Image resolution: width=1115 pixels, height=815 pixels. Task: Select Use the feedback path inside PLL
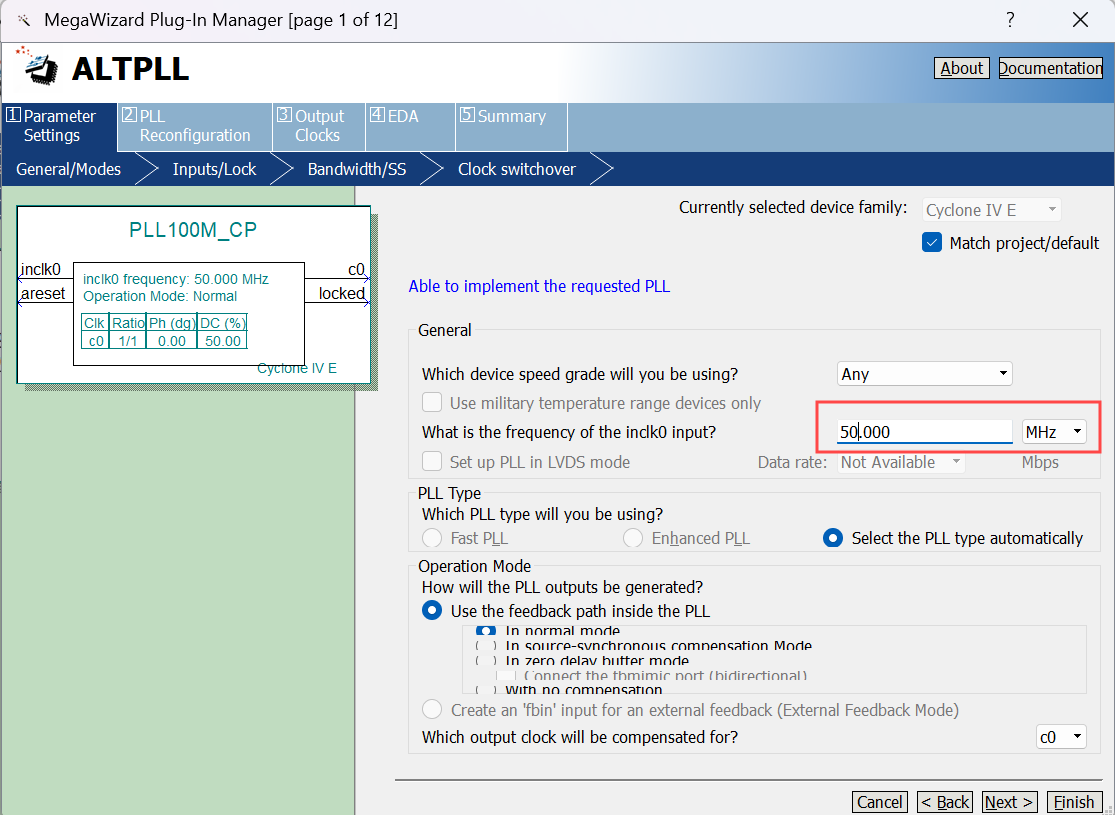[x=432, y=611]
